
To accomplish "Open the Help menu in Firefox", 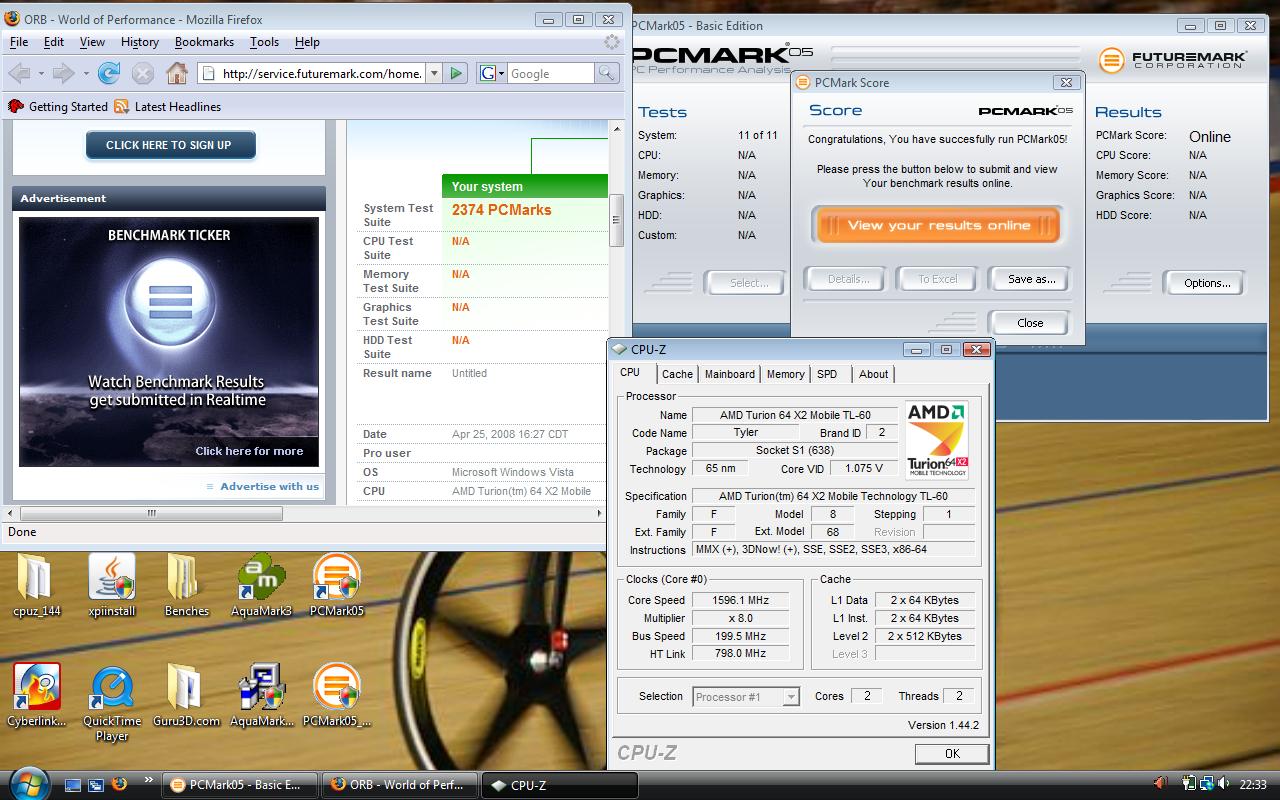I will coord(307,42).
